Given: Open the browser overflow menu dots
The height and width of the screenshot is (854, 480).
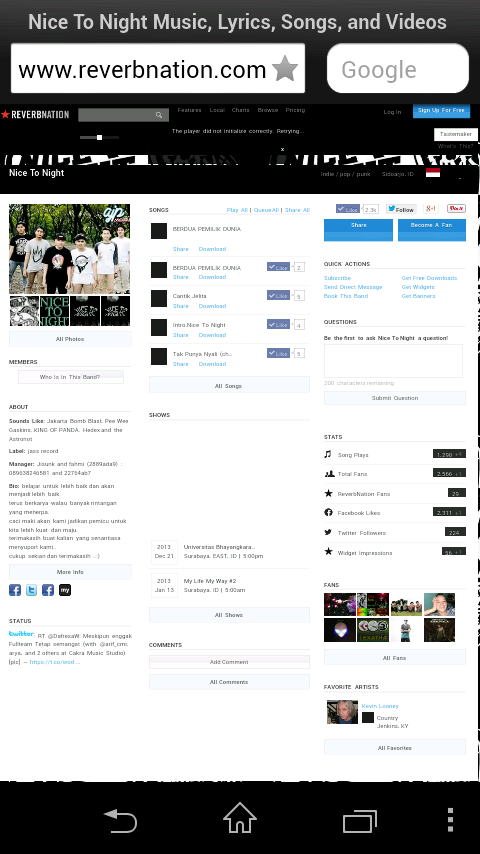Looking at the screenshot, I should (x=450, y=820).
